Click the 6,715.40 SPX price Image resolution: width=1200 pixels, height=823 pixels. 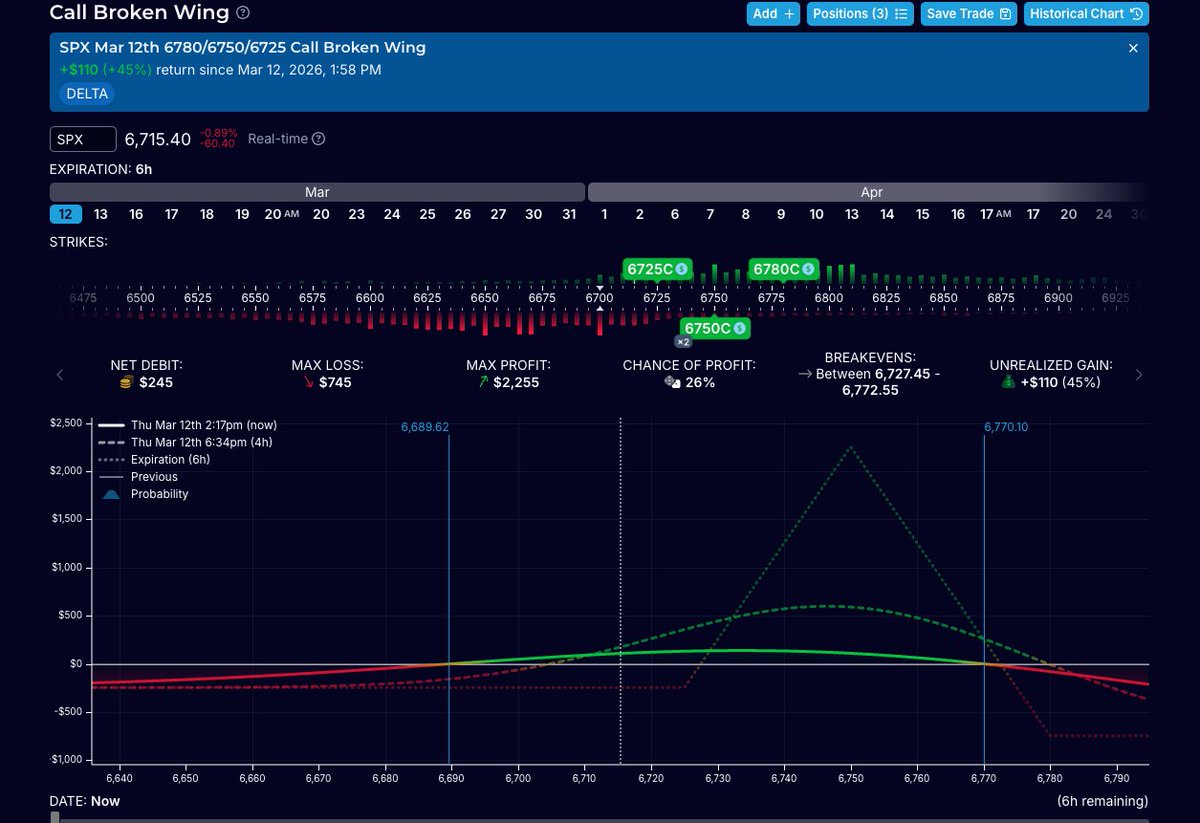click(158, 139)
